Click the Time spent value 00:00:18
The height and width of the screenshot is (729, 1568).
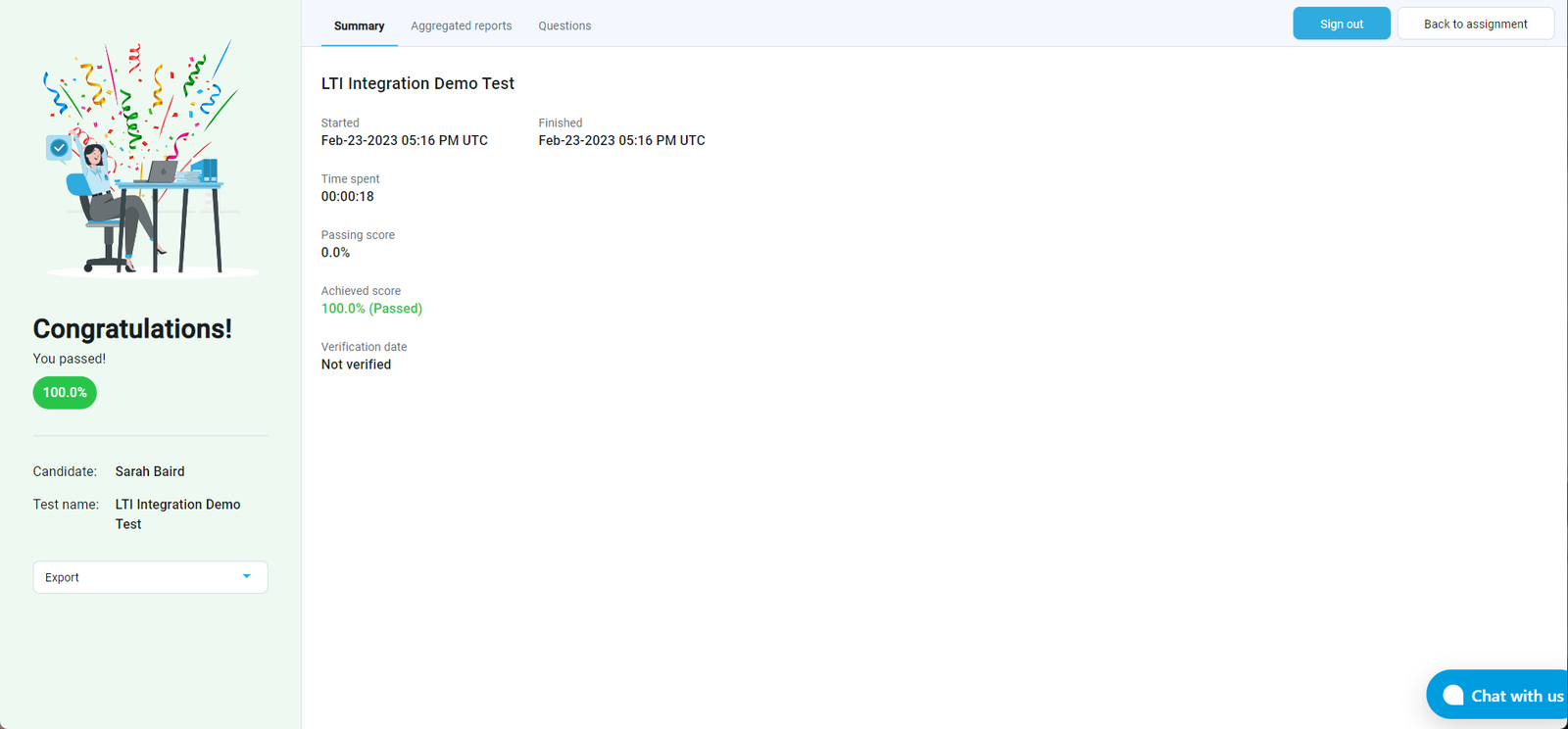(348, 197)
